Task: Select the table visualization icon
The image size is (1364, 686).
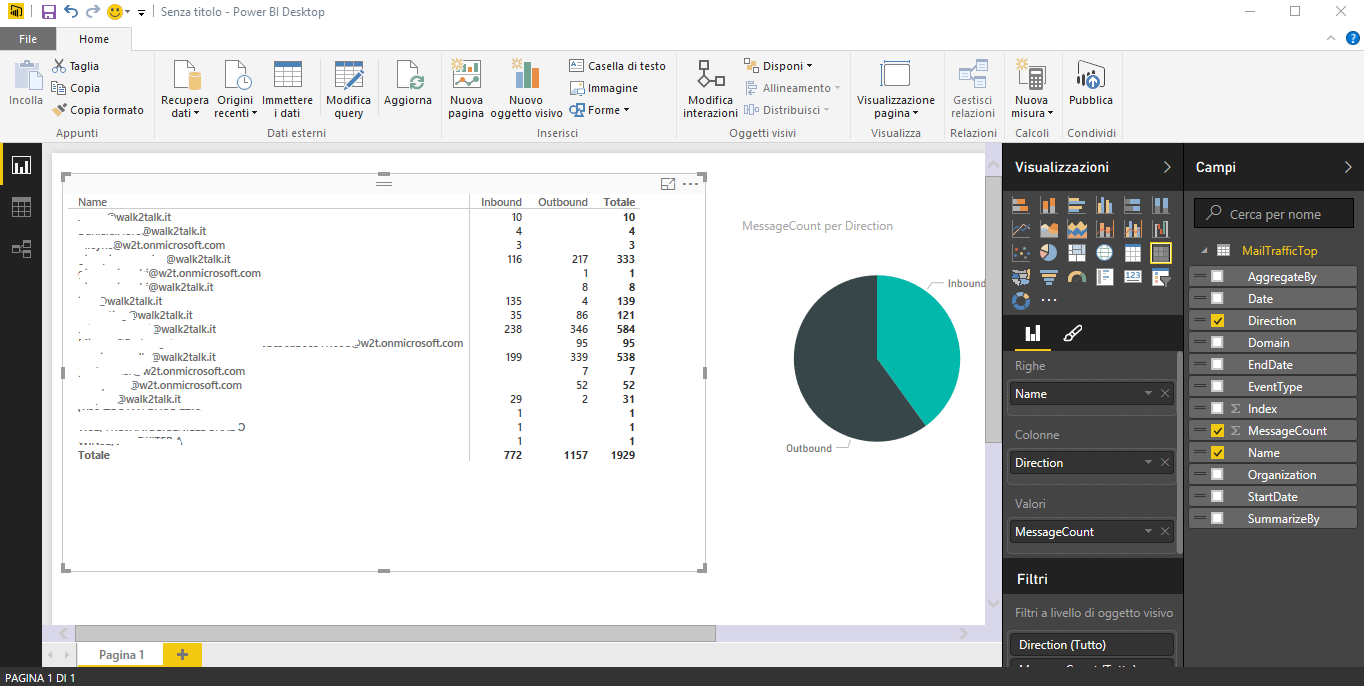Action: [1133, 253]
